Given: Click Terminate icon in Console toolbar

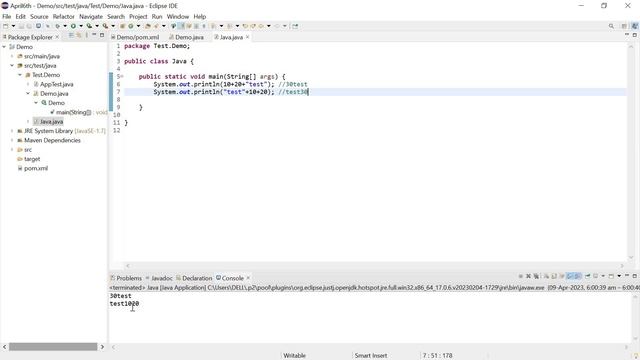Looking at the screenshot, I should (x=520, y=276).
